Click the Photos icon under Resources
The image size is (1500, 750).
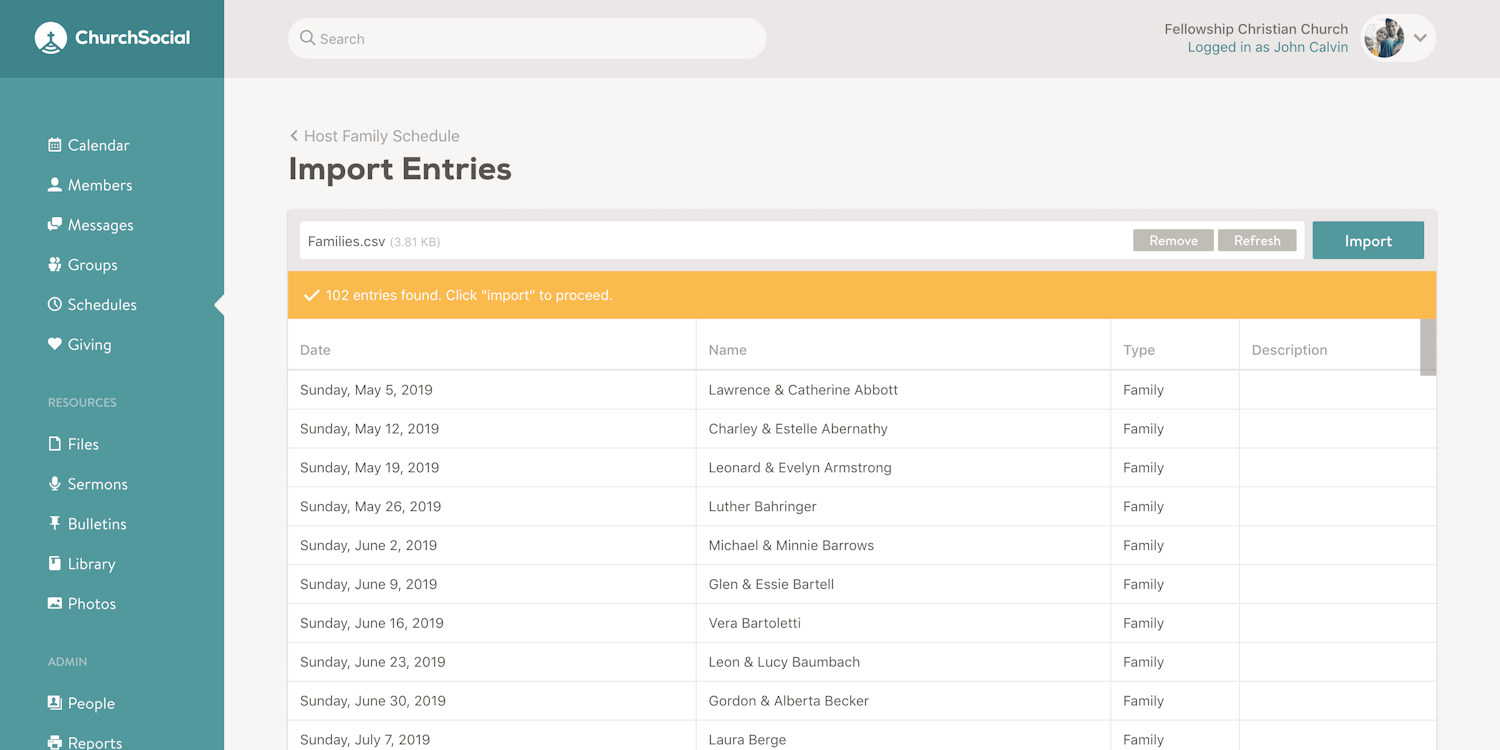[x=54, y=603]
